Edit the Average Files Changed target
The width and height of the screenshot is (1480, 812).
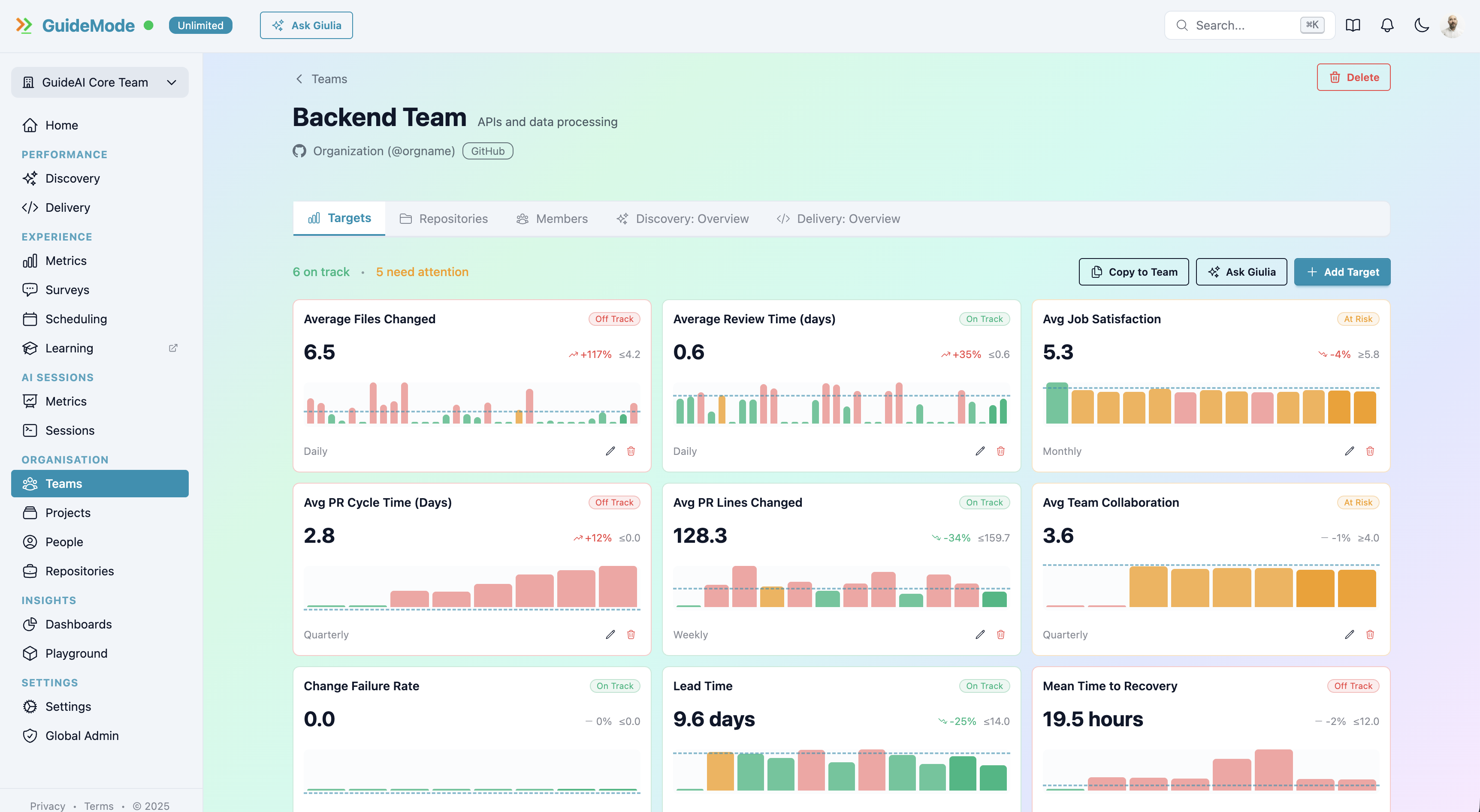pos(610,451)
